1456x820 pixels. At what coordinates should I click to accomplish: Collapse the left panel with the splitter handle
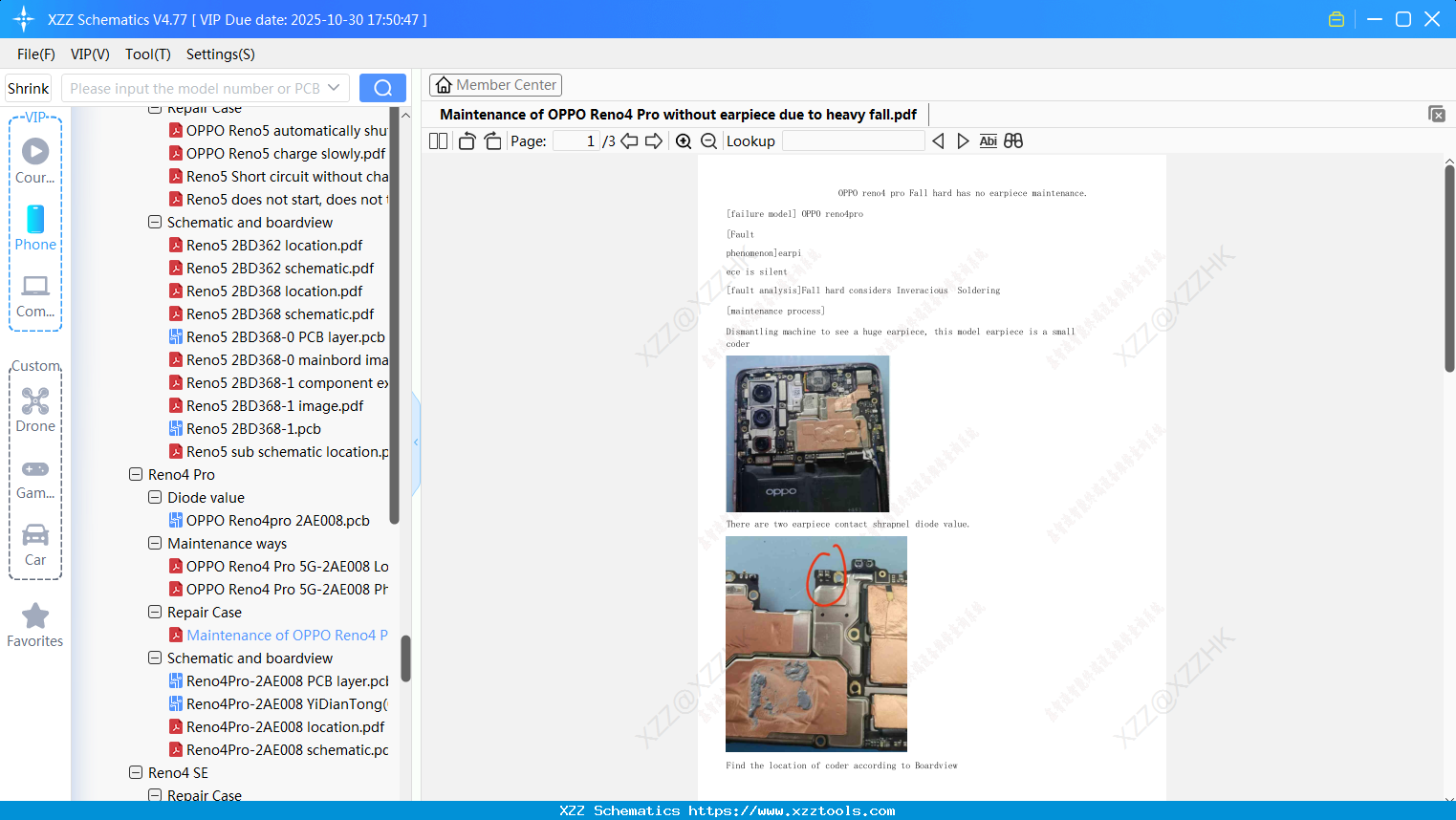click(416, 442)
